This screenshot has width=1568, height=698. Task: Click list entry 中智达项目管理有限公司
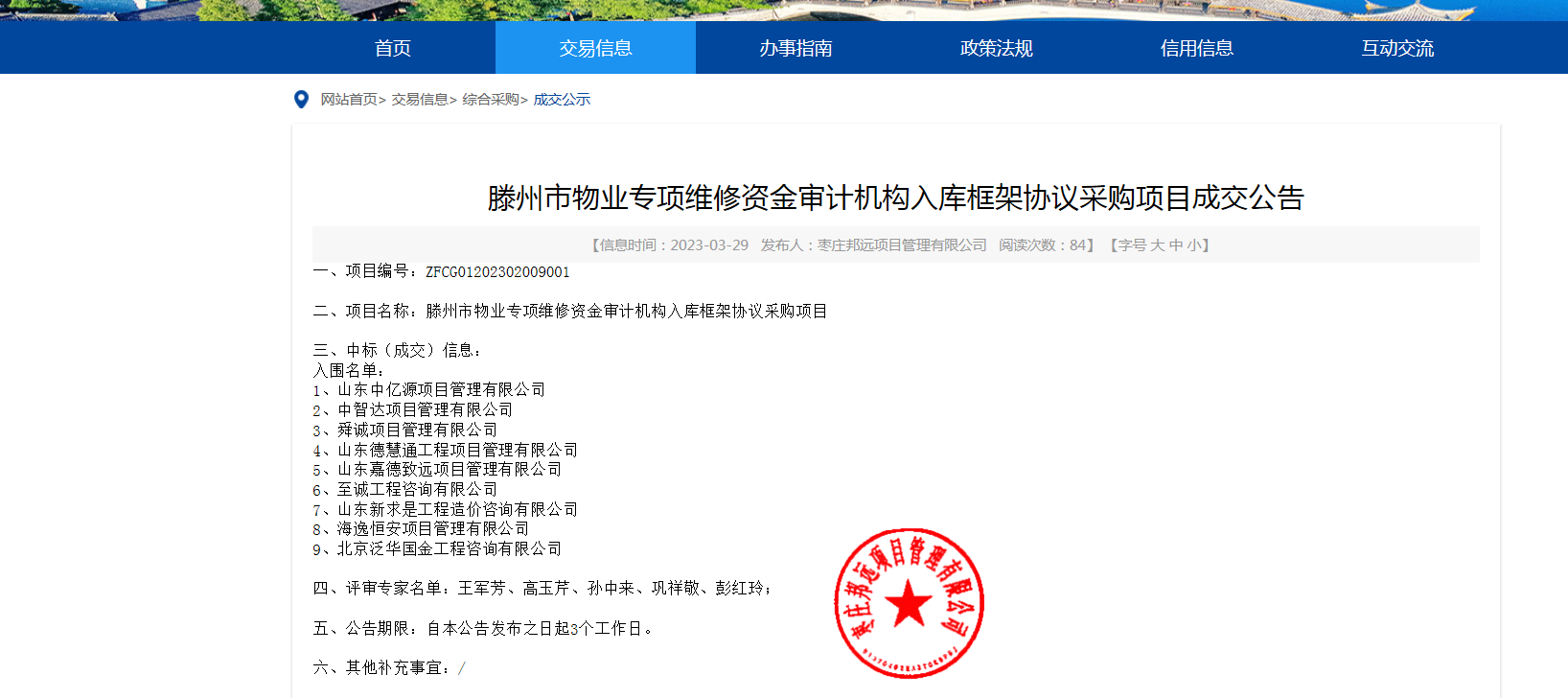[x=425, y=410]
